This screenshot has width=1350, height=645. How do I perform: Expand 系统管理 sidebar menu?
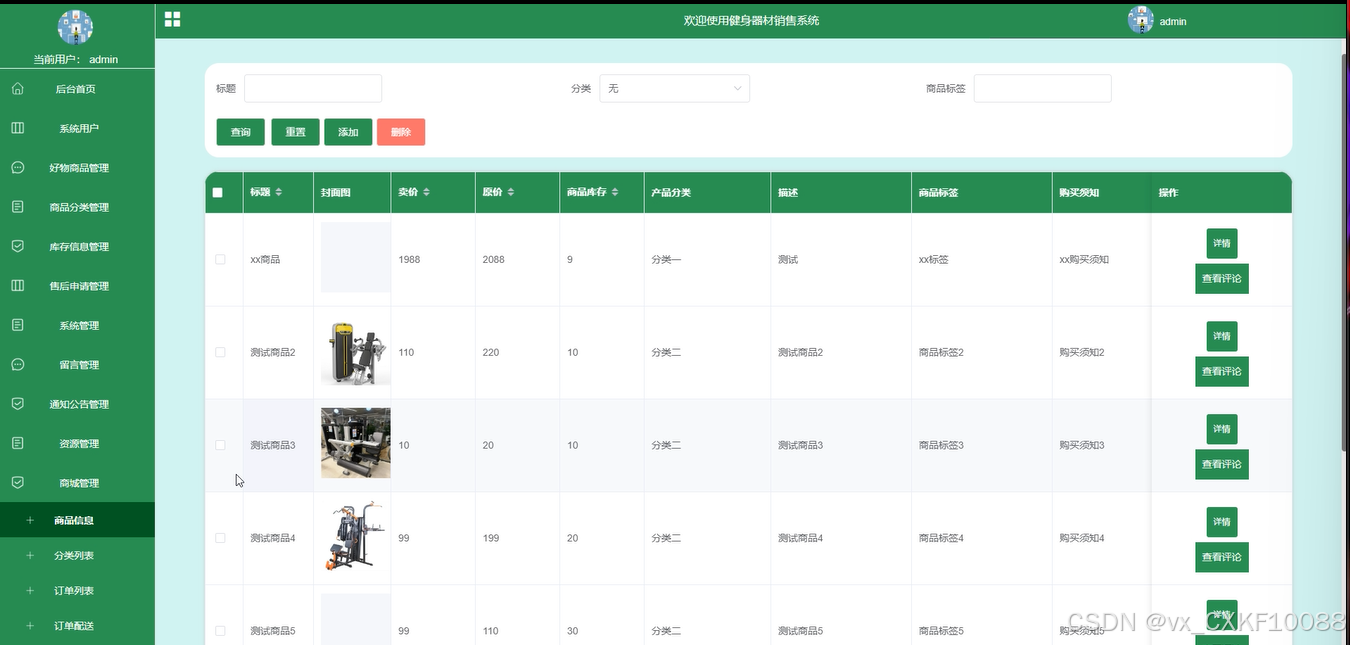tap(77, 325)
